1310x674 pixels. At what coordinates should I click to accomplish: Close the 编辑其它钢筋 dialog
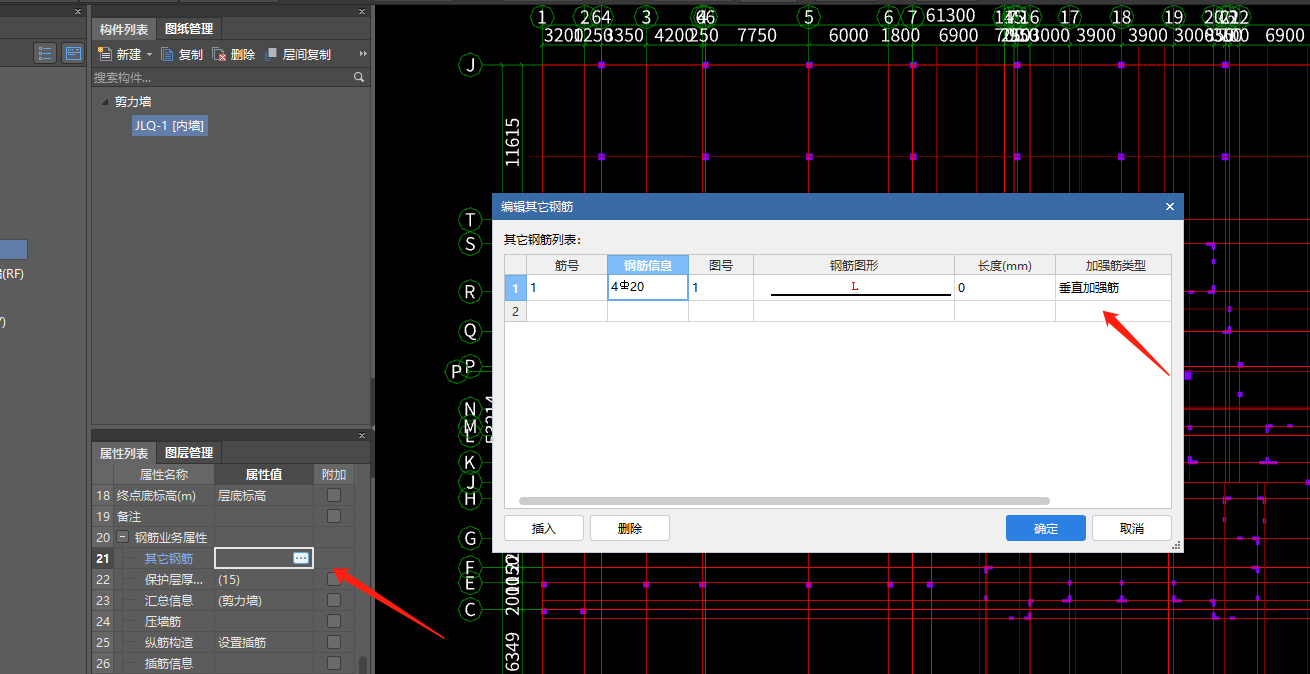coord(1170,206)
